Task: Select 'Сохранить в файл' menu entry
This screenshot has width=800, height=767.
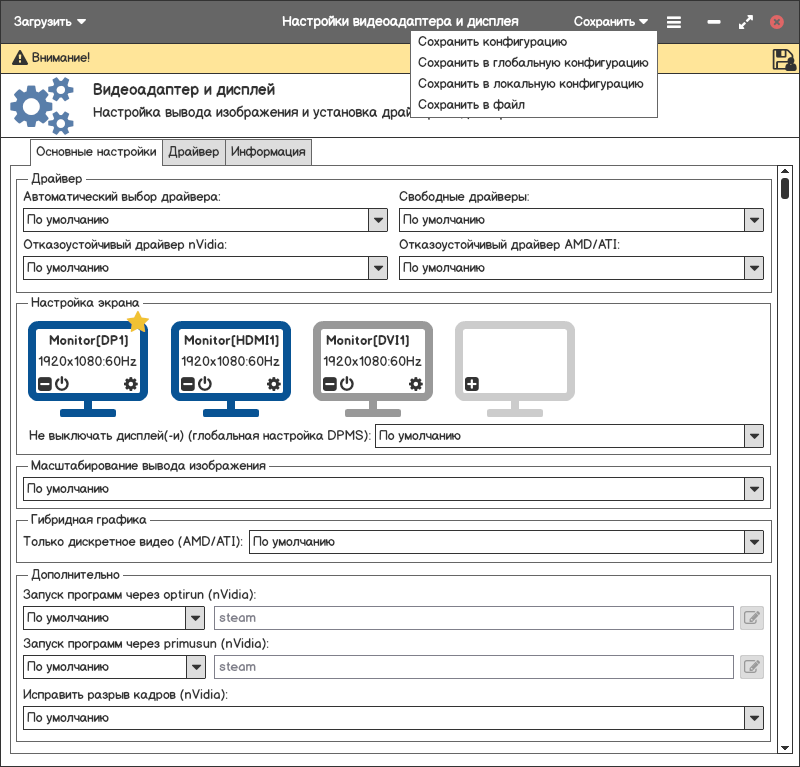Action: point(470,104)
